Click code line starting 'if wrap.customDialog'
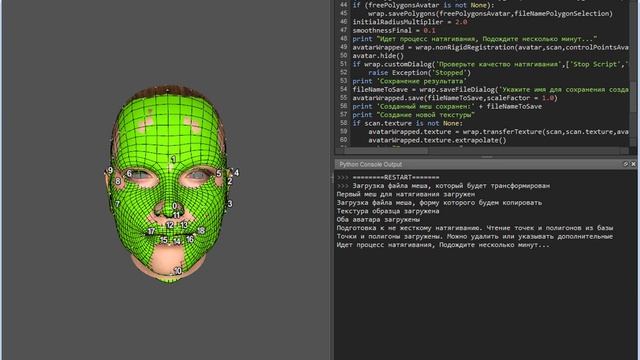640x360 pixels. click(491, 64)
